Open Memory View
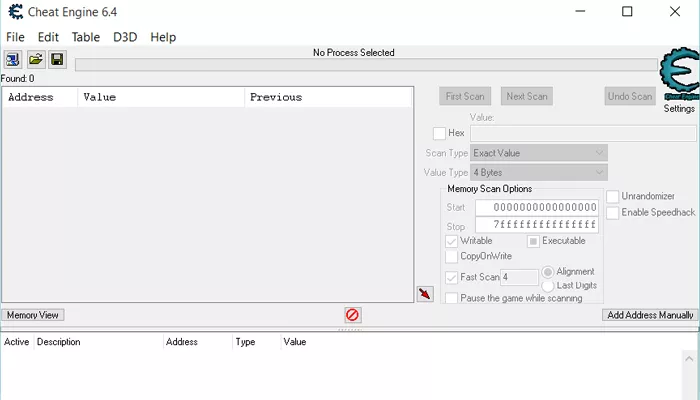The image size is (700, 400). pyautogui.click(x=33, y=315)
